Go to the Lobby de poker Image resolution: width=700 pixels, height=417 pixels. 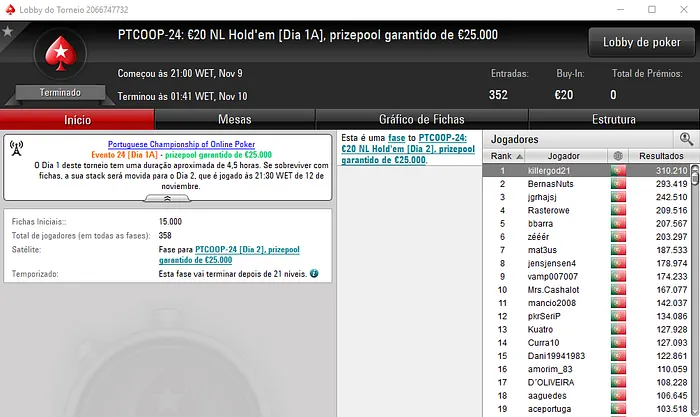[x=642, y=42]
